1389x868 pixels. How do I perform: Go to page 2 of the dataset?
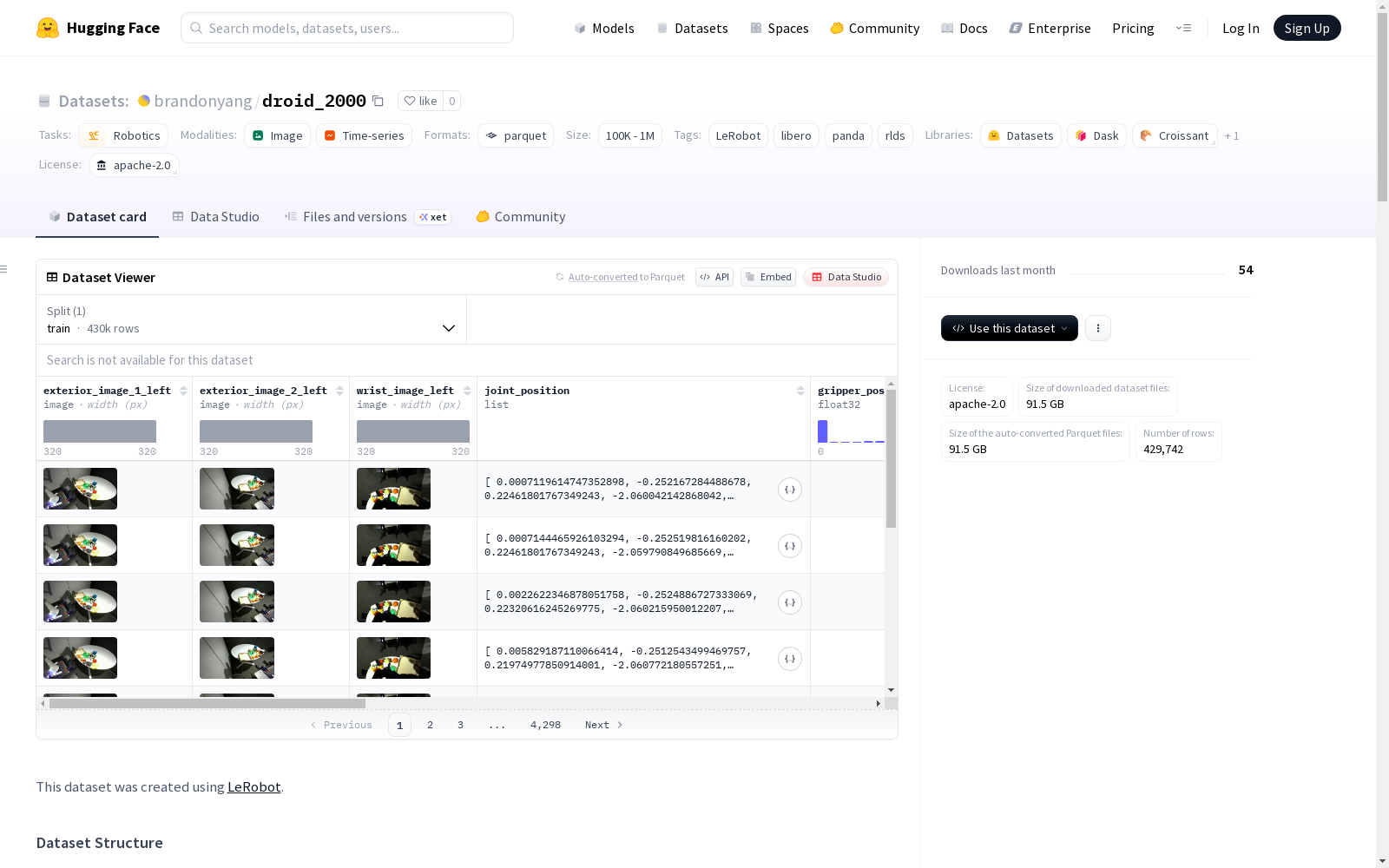(x=430, y=725)
